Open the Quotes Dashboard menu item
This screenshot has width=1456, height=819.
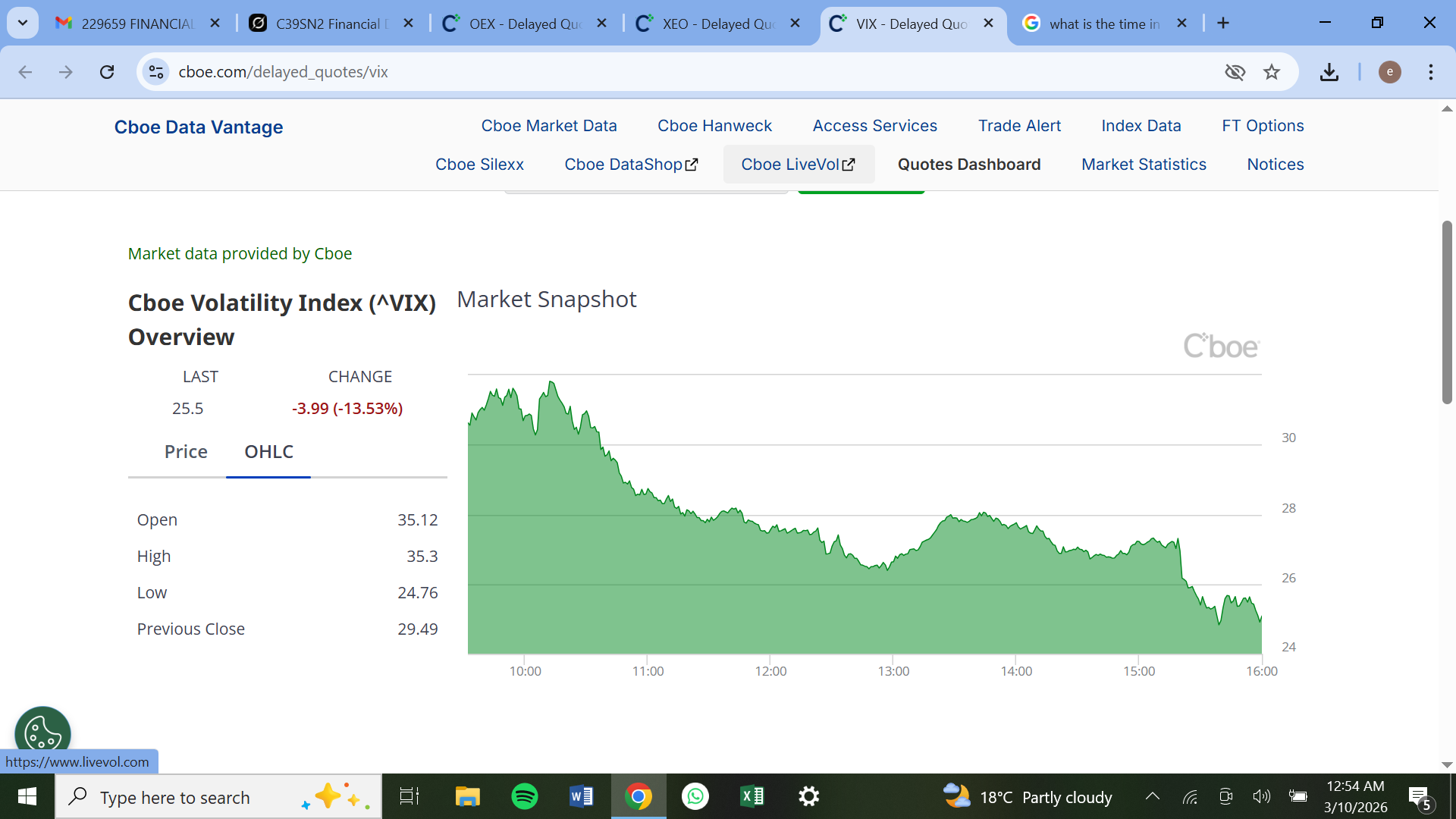pyautogui.click(x=969, y=165)
